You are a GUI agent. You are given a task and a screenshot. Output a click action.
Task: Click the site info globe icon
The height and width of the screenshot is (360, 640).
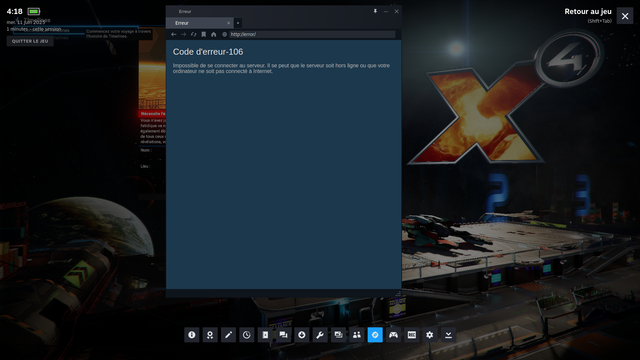224,34
